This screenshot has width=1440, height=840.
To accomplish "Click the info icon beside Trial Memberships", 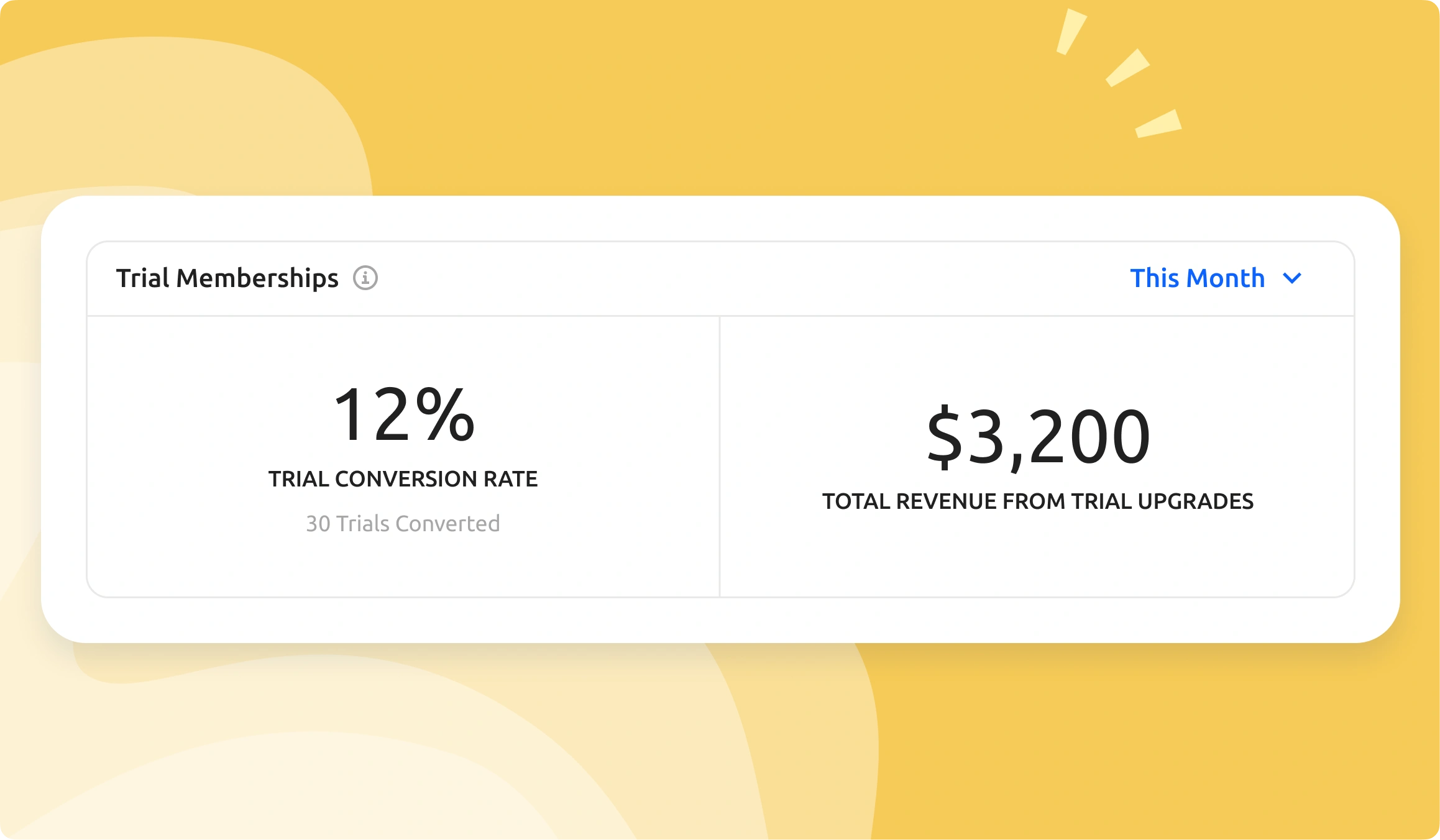I will click(x=365, y=278).
